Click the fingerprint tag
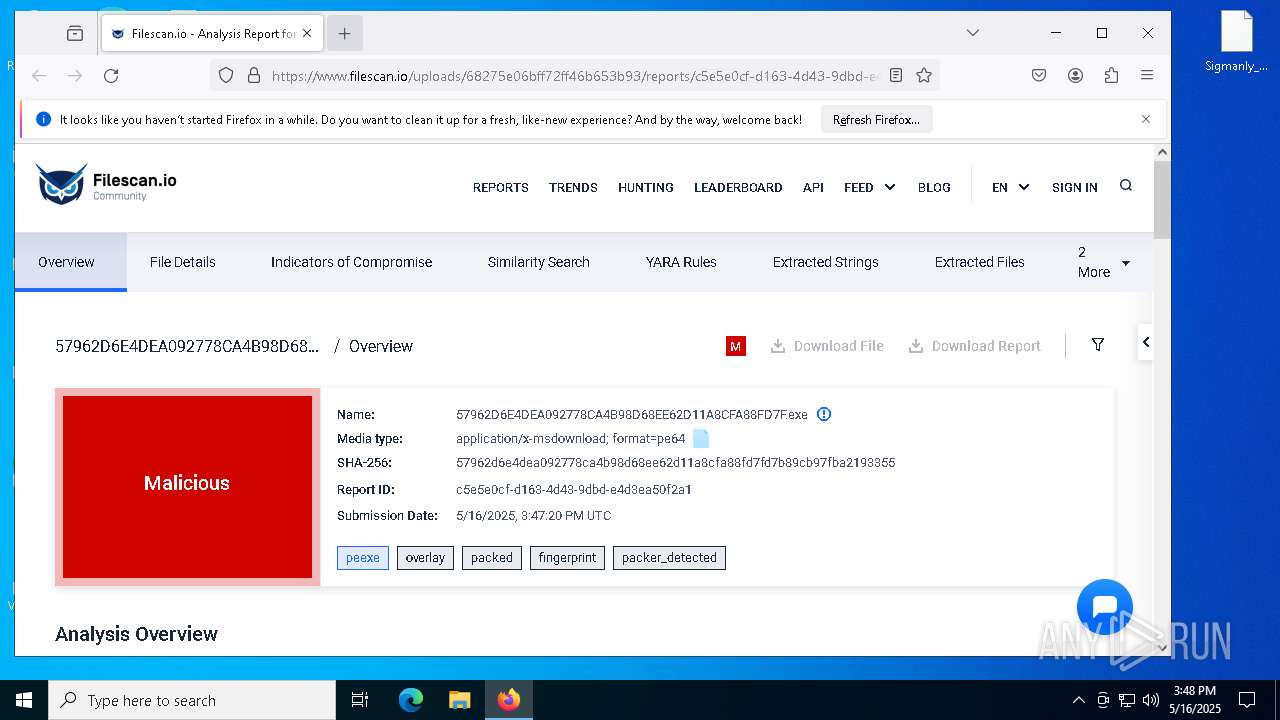This screenshot has height=720, width=1280. pos(567,558)
